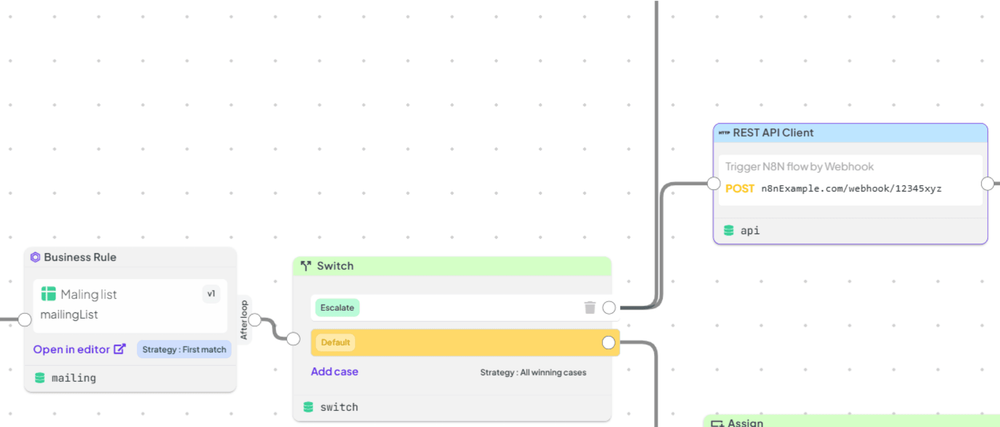The image size is (1000, 427).
Task: Click the After loop output port
Action: 254,319
